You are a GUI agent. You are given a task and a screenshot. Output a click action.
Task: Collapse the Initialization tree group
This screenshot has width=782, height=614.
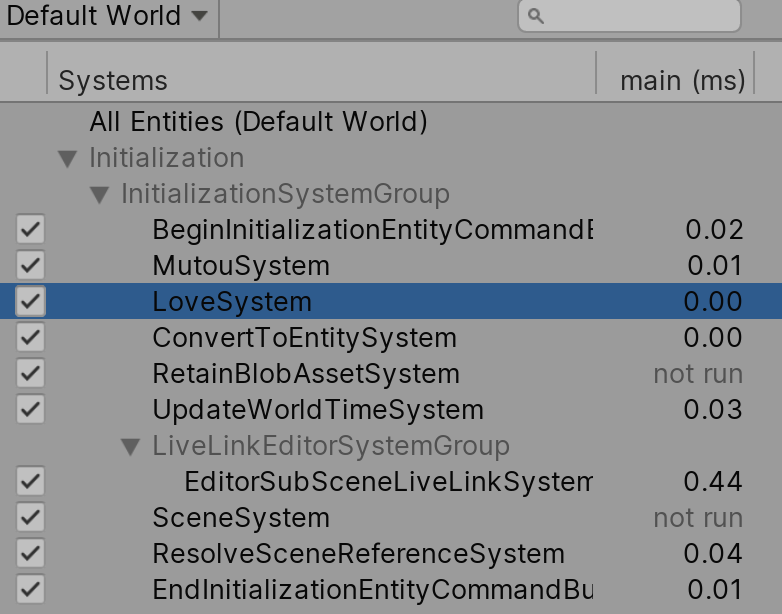[68, 159]
